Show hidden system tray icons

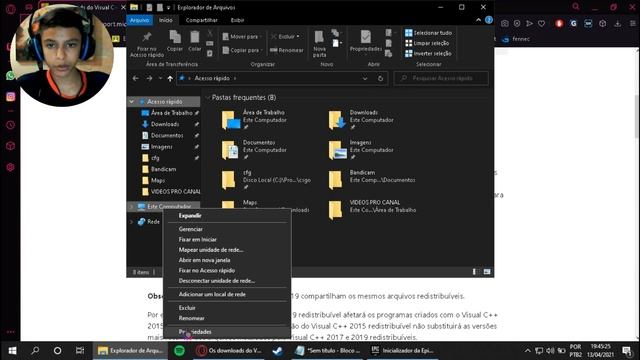click(527, 351)
